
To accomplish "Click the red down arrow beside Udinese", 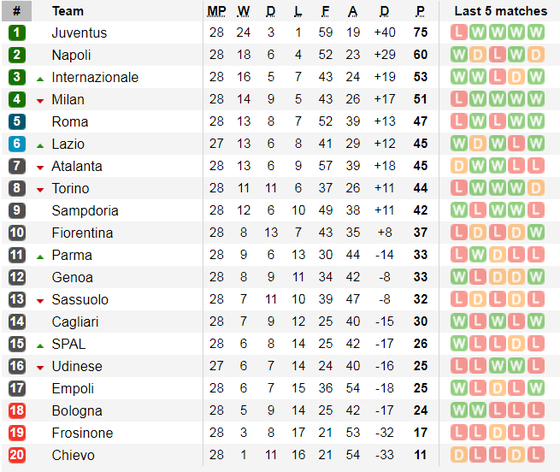I will coord(40,368).
